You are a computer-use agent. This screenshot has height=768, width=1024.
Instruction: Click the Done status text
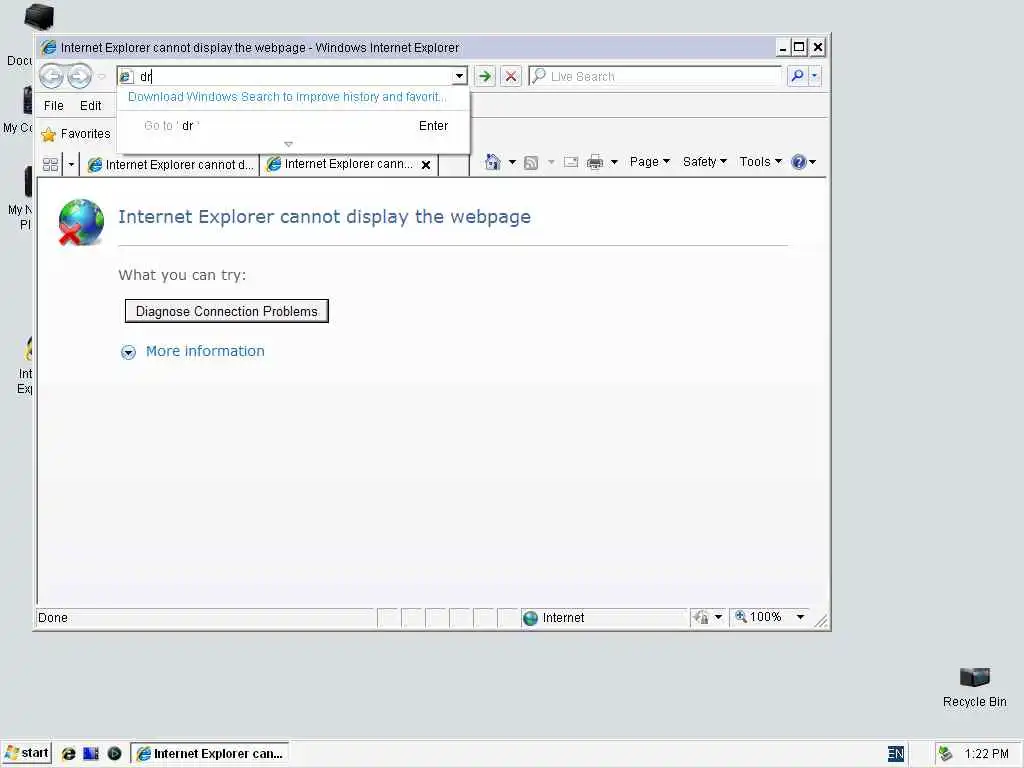click(x=53, y=618)
